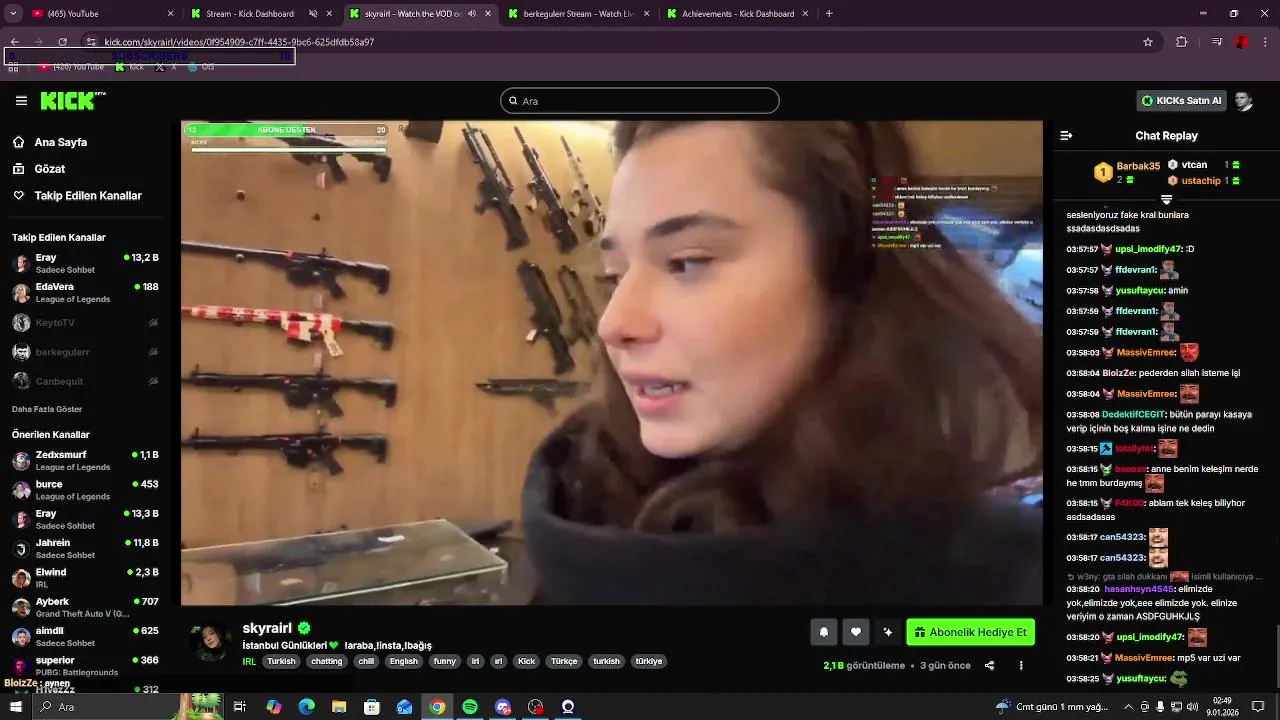Collapse the Chat Replay panel icon
1280x720 pixels.
[x=1066, y=136]
